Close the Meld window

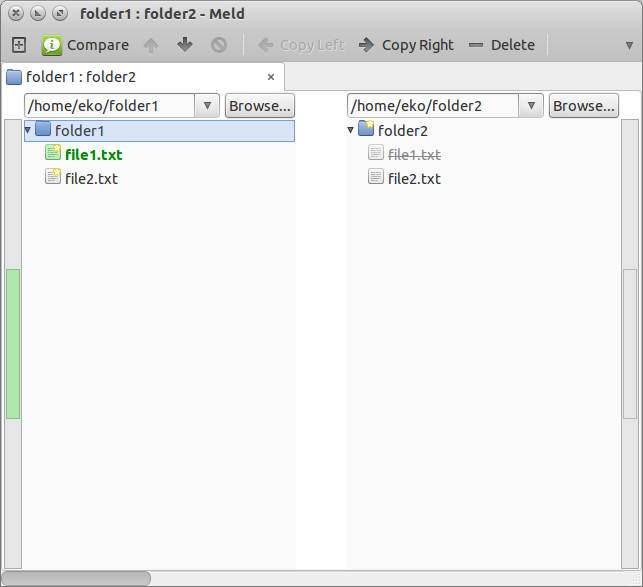point(16,14)
